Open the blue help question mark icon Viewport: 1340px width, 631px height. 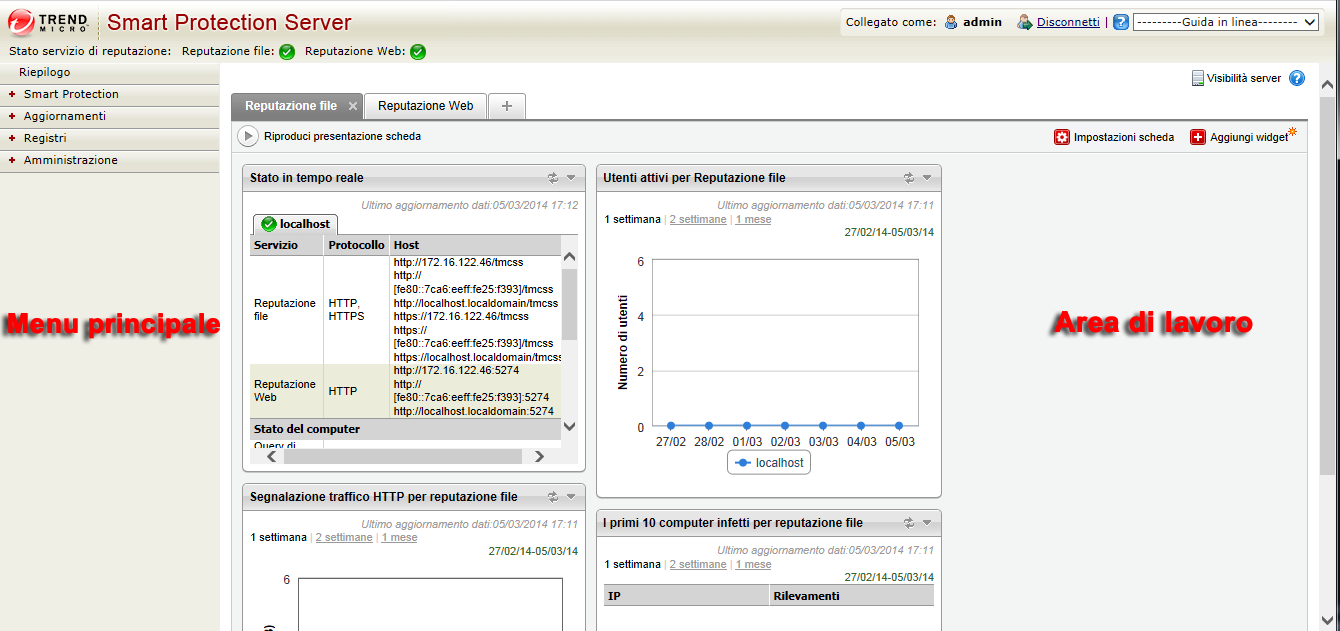pos(1297,78)
